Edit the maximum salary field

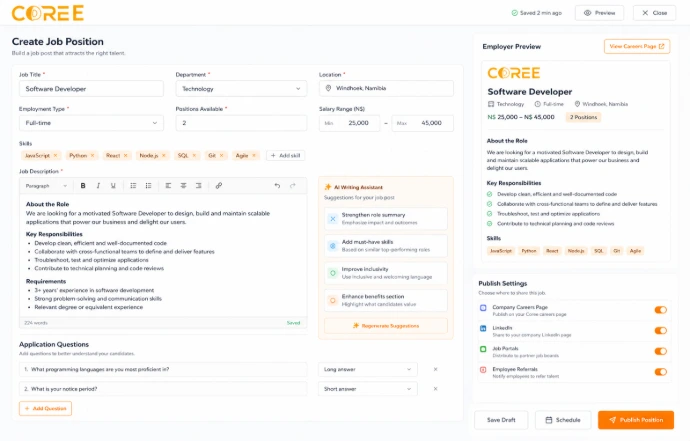[422, 123]
